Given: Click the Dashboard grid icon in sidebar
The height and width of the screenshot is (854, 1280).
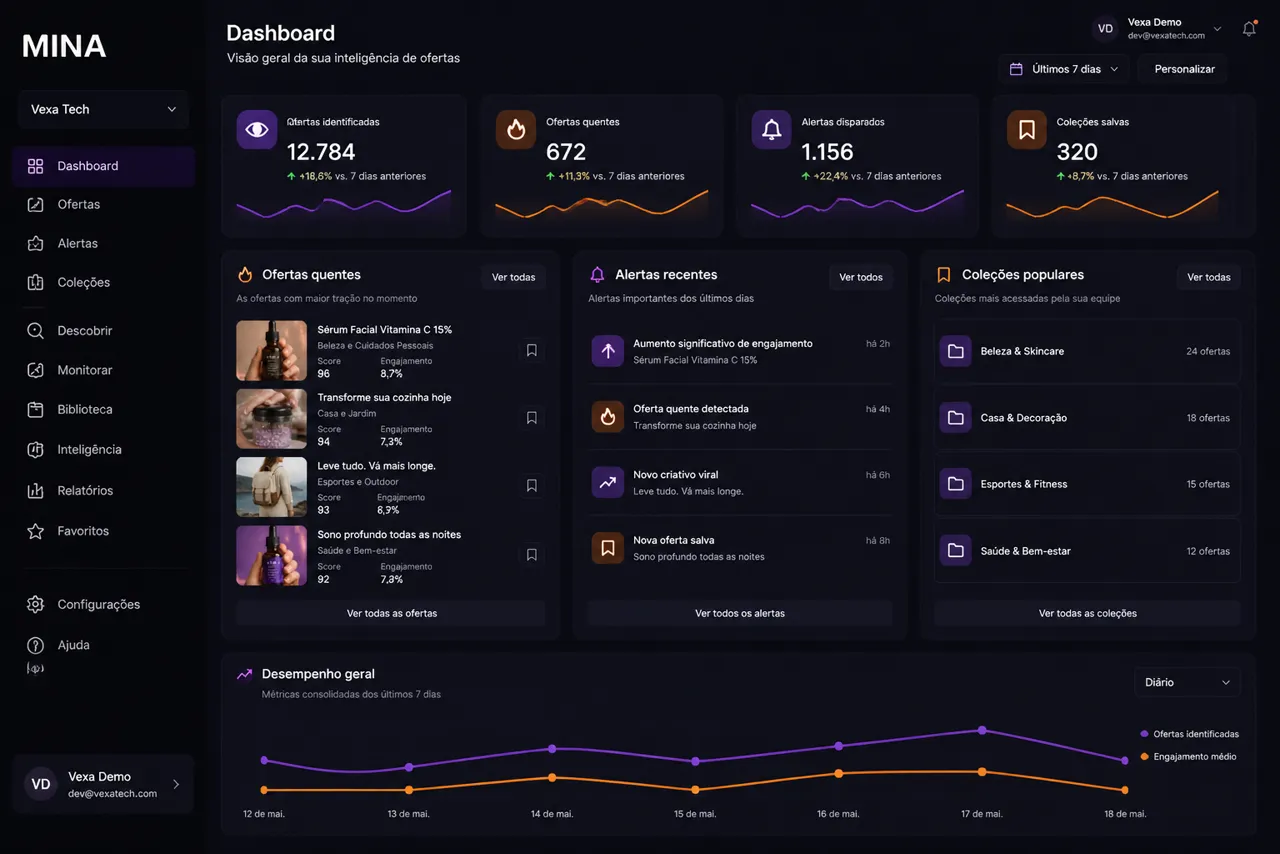Looking at the screenshot, I should [x=35, y=166].
